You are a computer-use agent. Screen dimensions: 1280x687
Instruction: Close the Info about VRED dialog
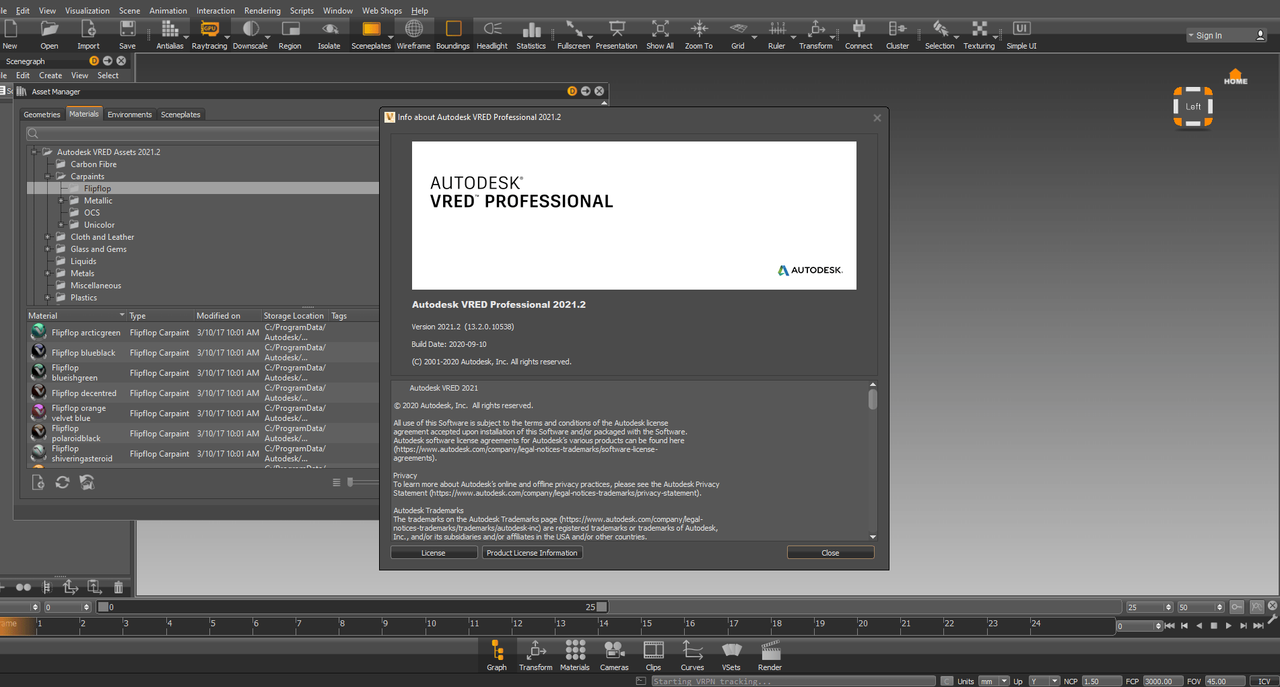click(830, 552)
